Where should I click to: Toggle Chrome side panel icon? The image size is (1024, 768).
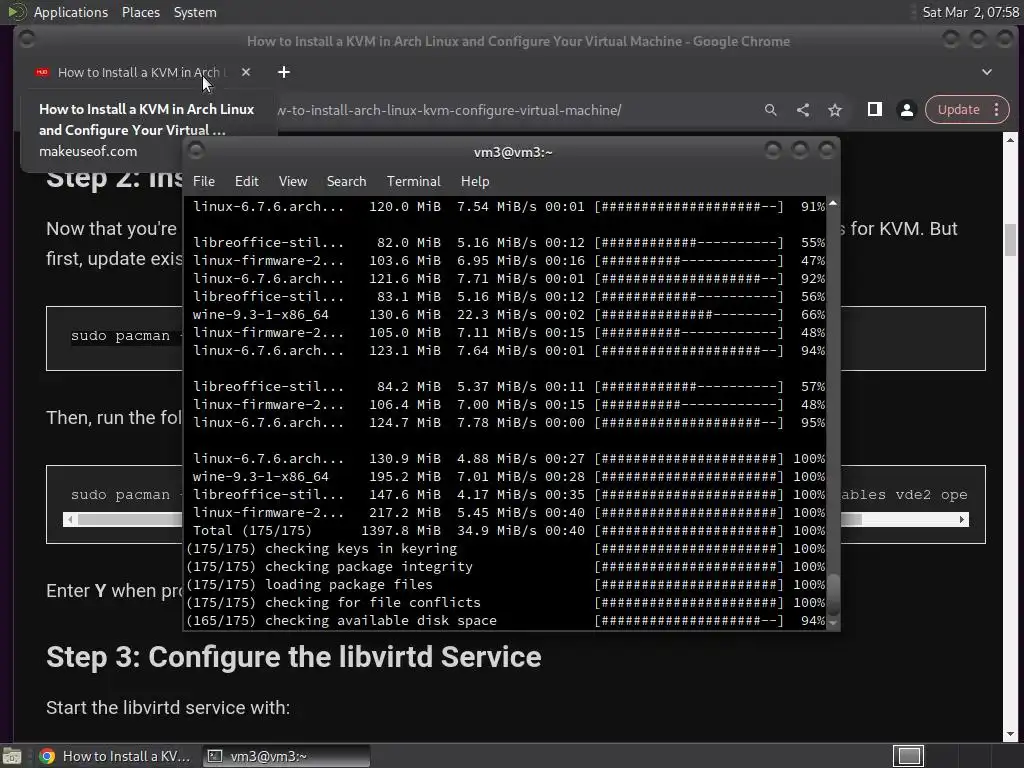click(874, 109)
